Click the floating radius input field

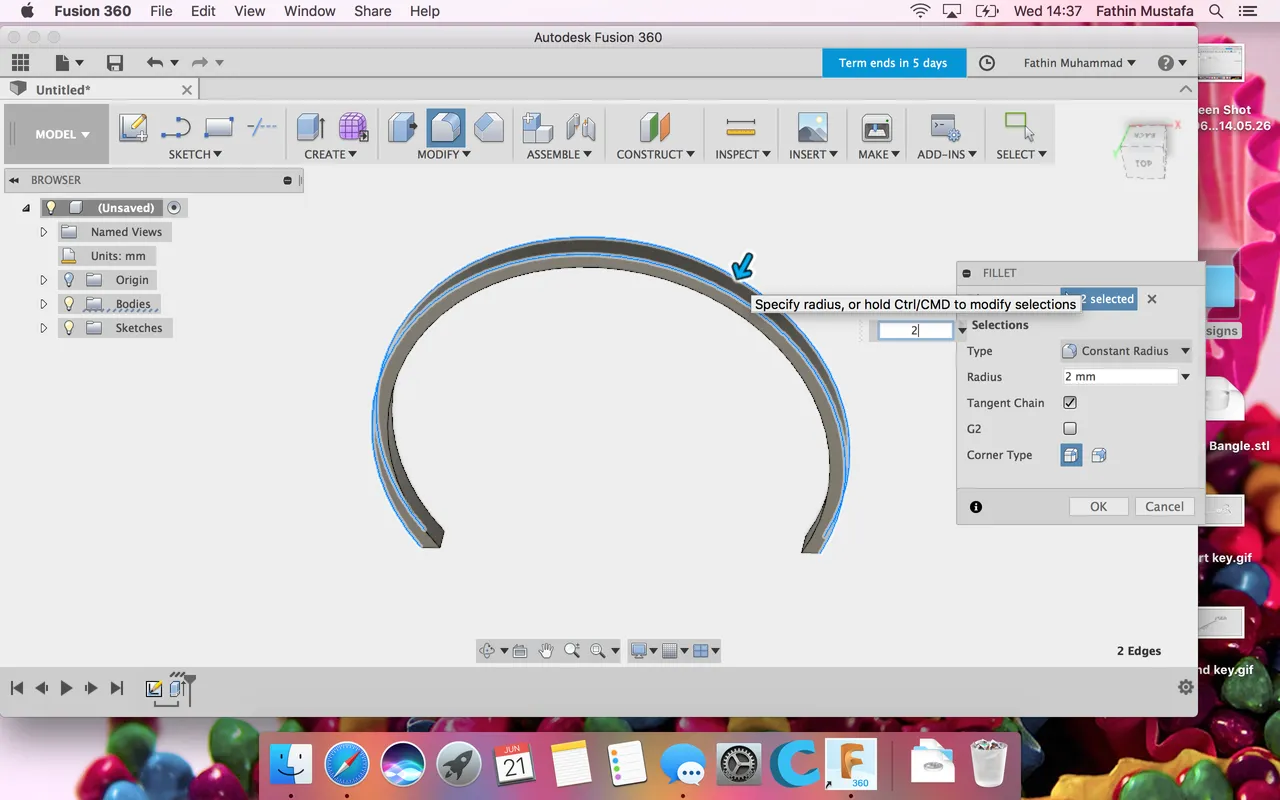coord(915,330)
